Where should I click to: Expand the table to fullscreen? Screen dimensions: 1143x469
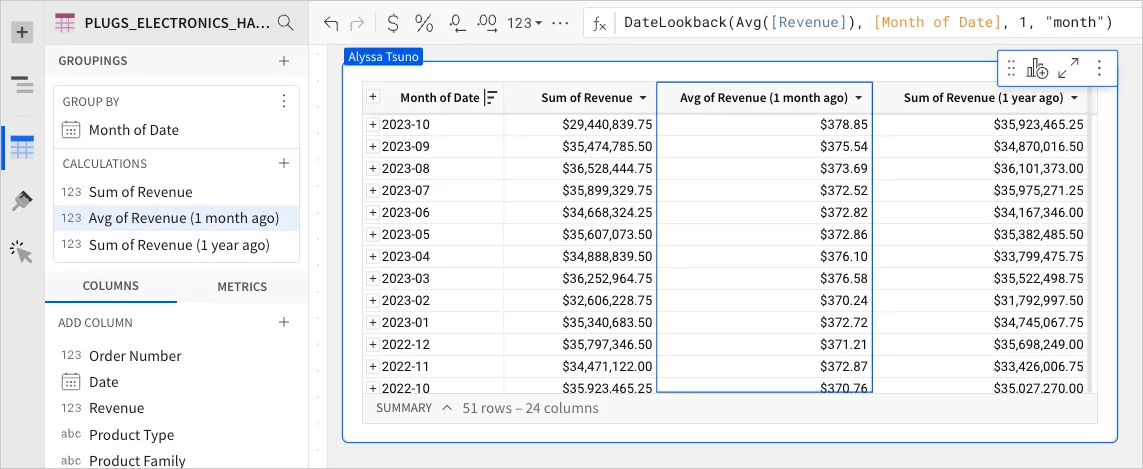(x=1069, y=69)
